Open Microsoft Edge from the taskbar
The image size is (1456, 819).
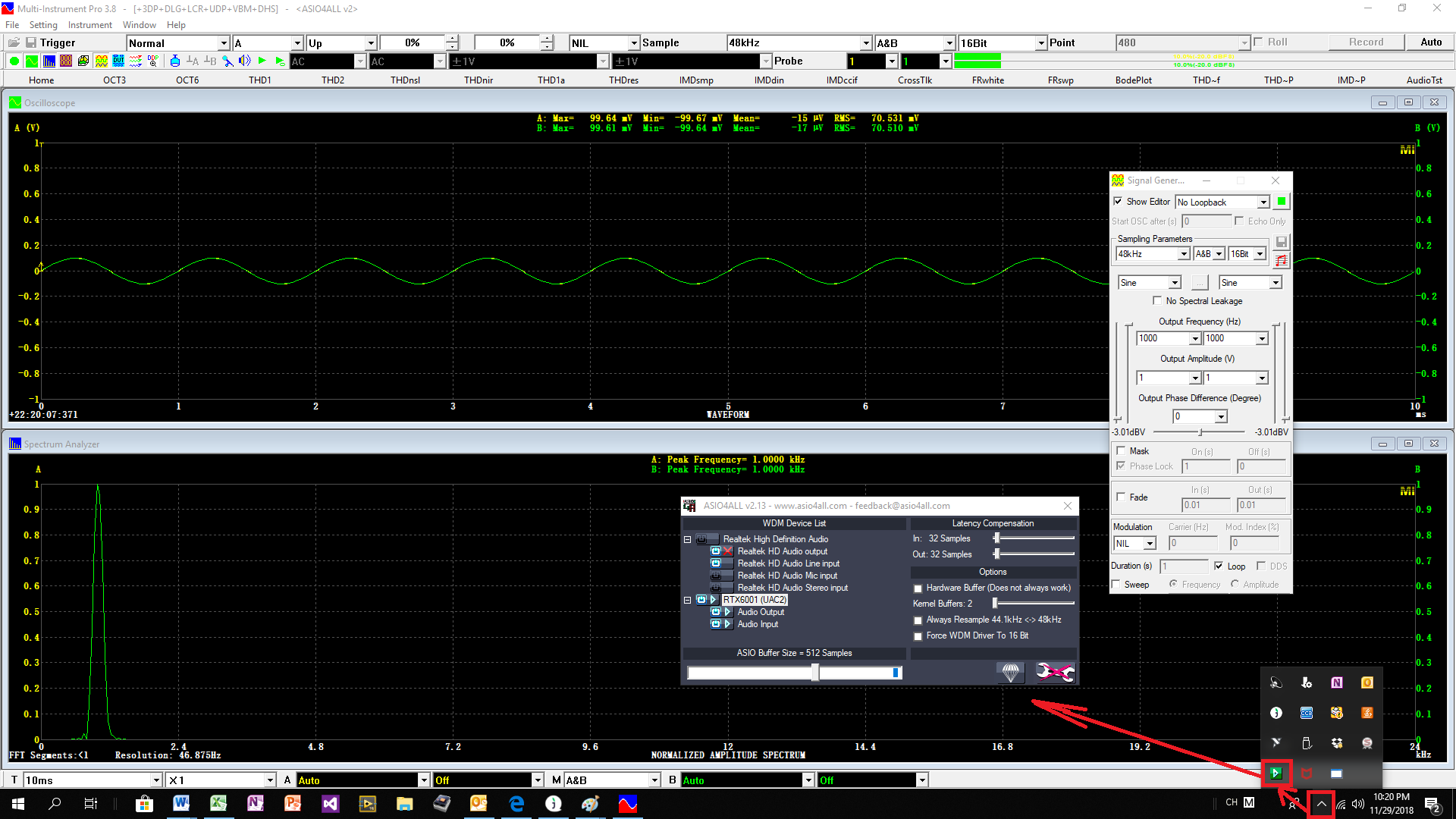pyautogui.click(x=516, y=804)
